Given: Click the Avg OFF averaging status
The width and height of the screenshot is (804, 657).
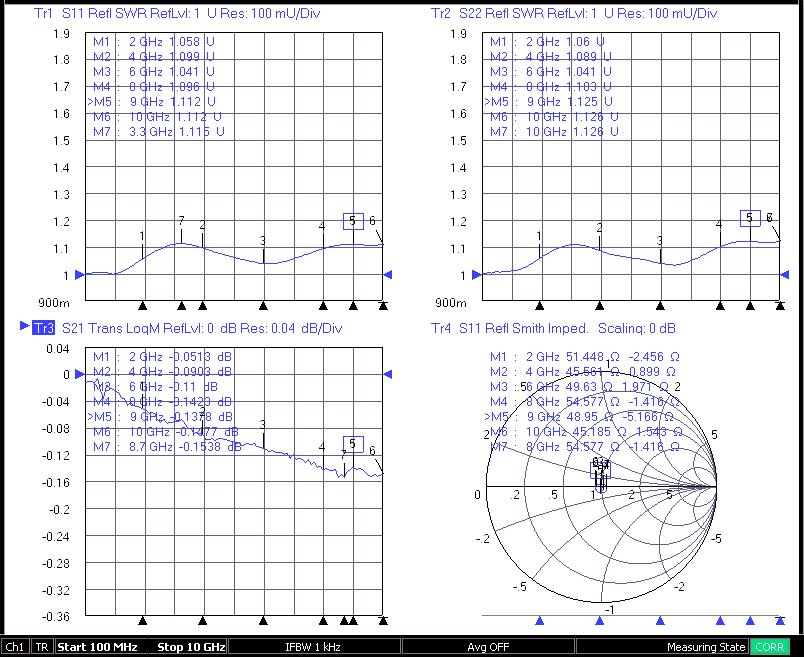Looking at the screenshot, I should (x=488, y=647).
